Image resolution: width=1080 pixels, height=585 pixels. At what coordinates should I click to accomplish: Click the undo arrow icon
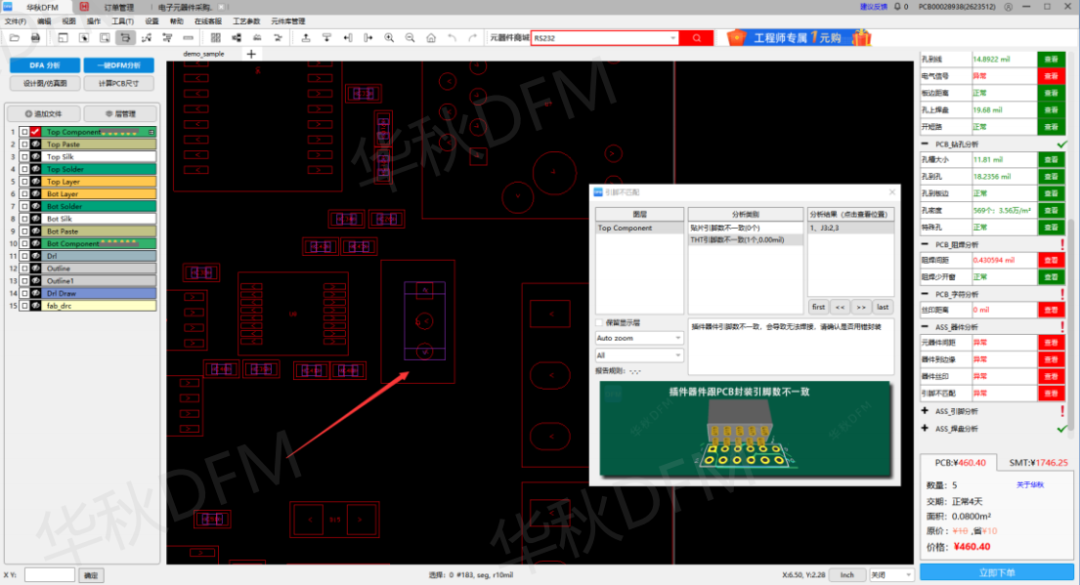(x=452, y=38)
